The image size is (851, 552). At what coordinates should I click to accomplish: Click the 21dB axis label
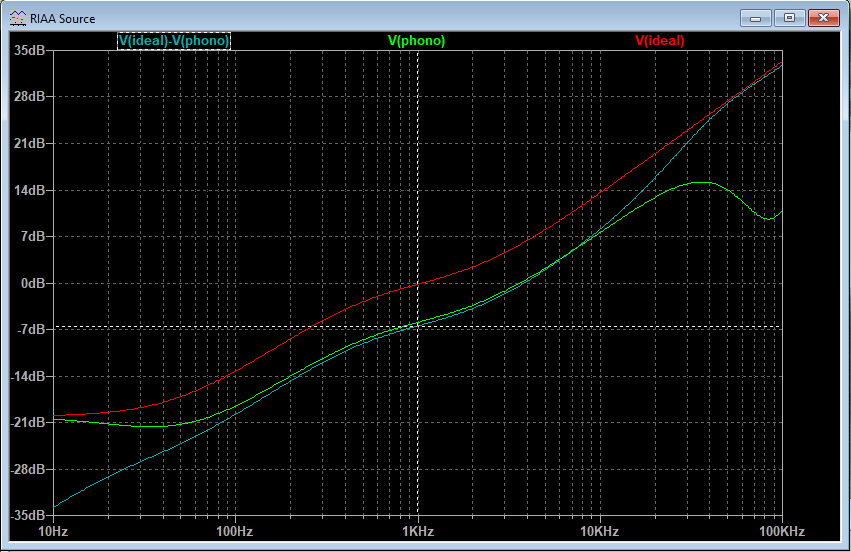coord(29,143)
